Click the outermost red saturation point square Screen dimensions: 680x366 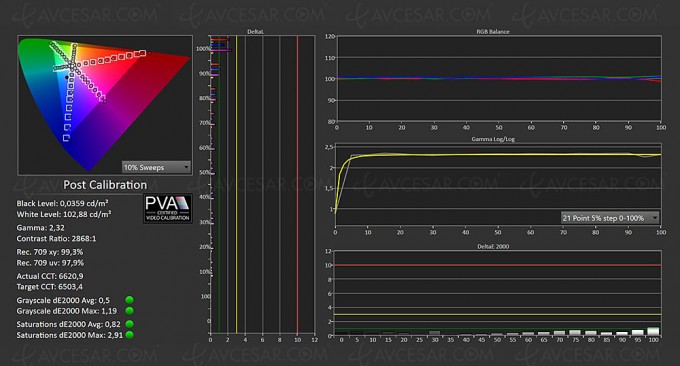click(142, 53)
